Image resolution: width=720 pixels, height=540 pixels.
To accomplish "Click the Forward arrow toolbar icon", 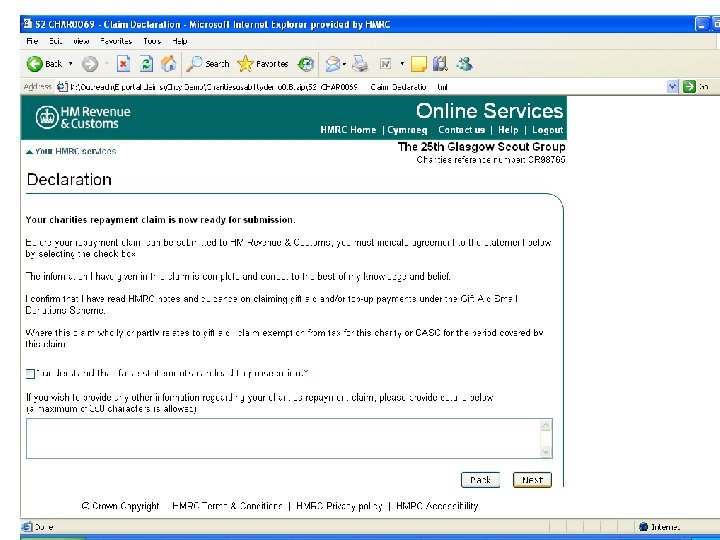I will 90,64.
